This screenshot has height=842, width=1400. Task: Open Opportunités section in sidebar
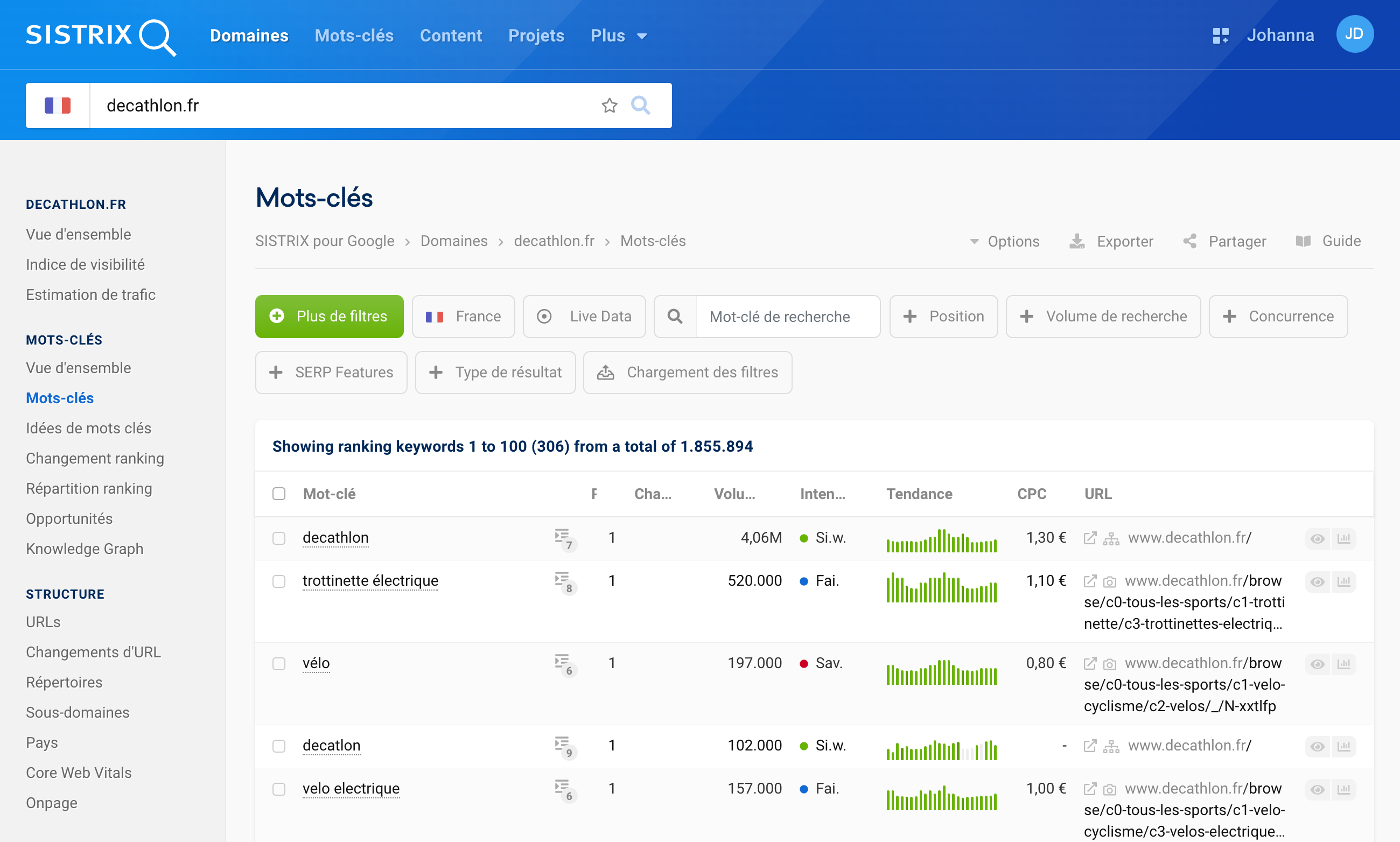69,518
